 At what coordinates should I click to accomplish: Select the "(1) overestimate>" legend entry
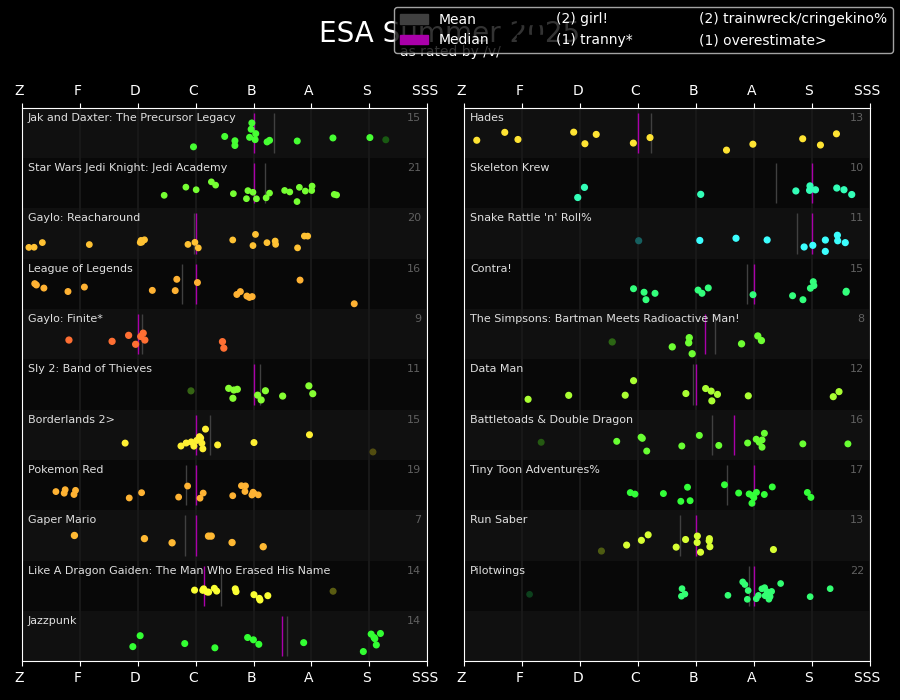click(x=762, y=40)
